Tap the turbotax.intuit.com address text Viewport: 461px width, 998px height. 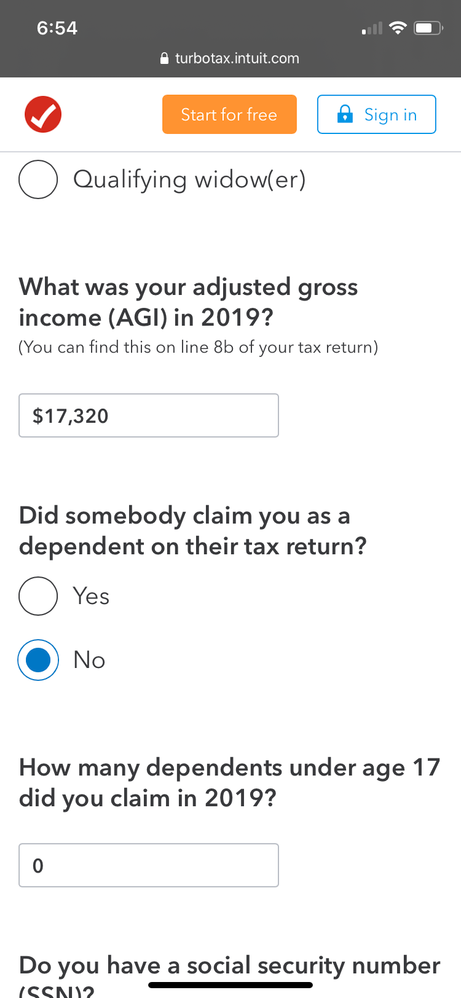pyautogui.click(x=237, y=59)
